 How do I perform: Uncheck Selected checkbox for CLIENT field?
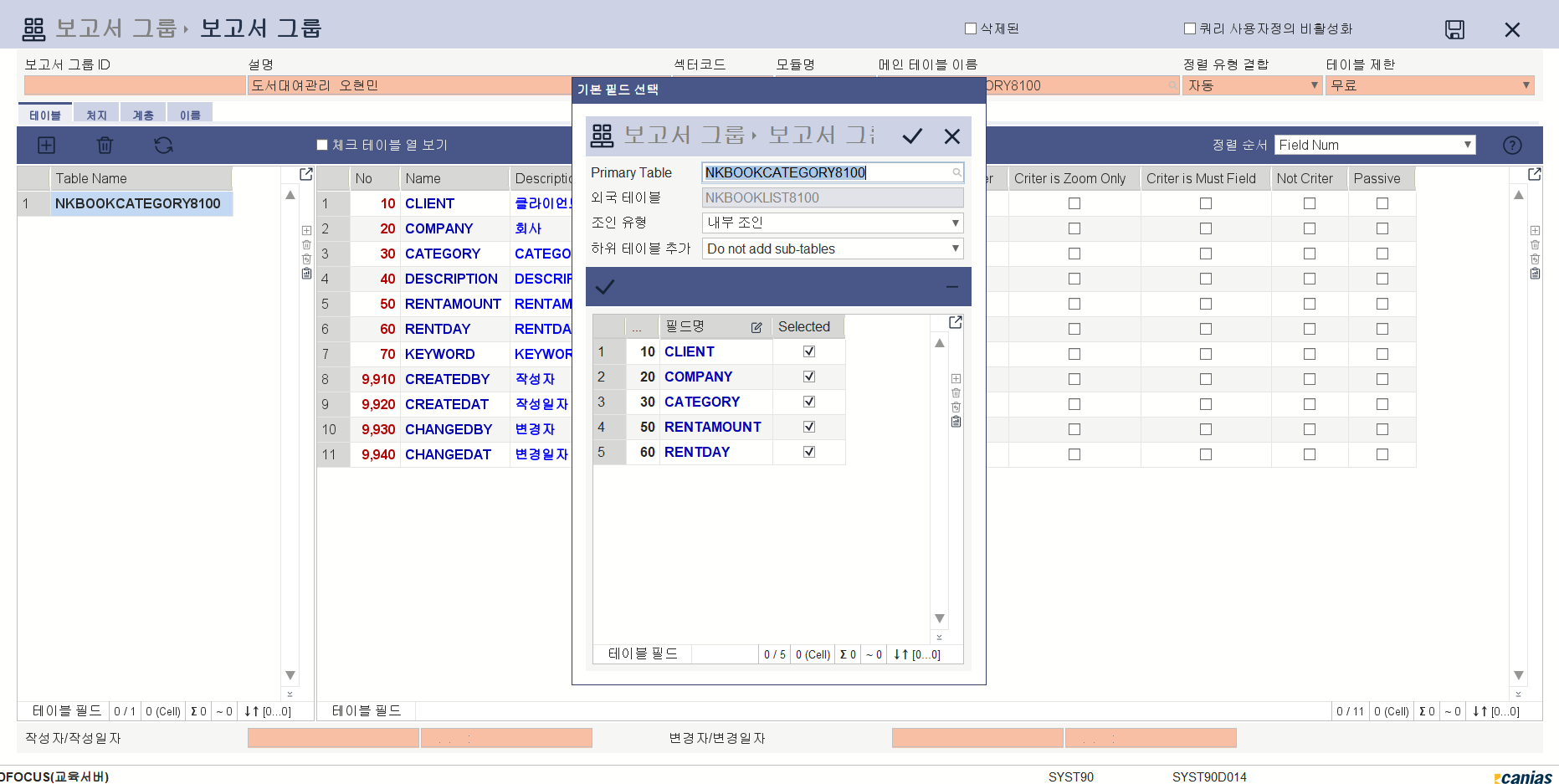809,351
